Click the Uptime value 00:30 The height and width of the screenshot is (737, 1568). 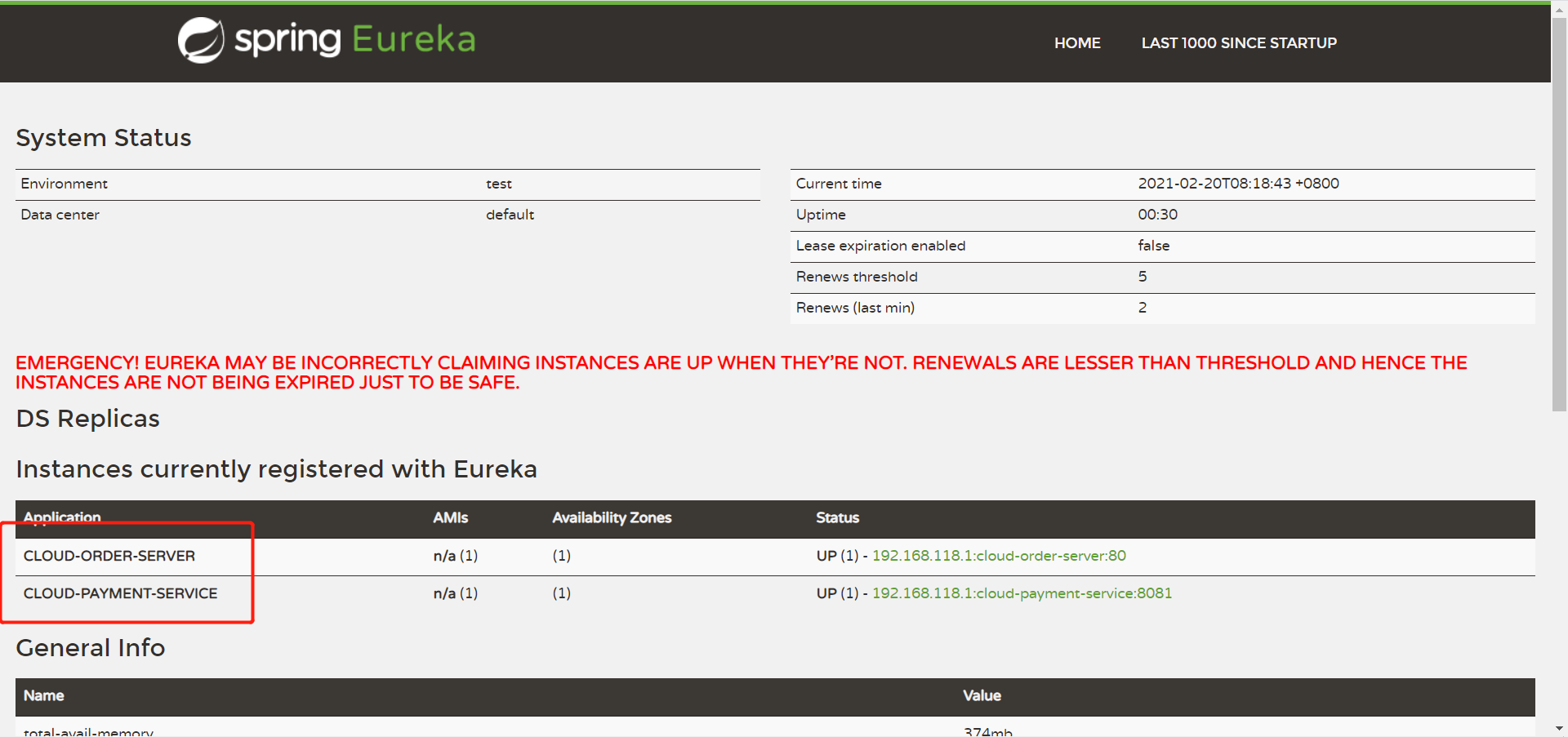click(x=1157, y=215)
